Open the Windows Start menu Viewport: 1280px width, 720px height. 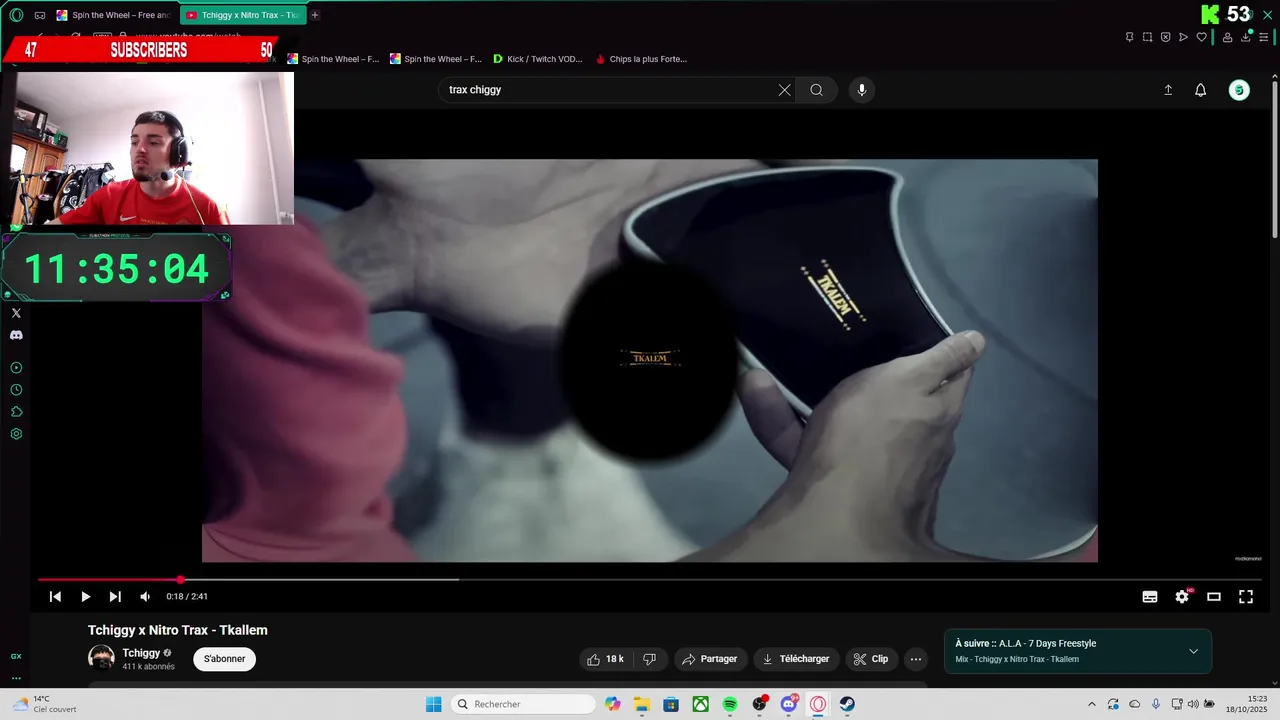pyautogui.click(x=433, y=704)
